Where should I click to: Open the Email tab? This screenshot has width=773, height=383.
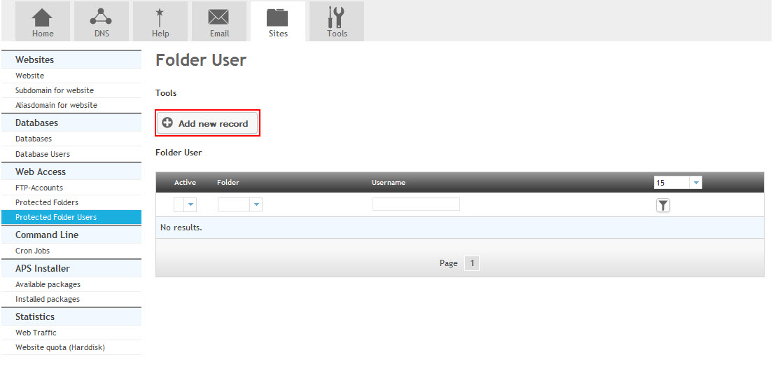click(219, 21)
